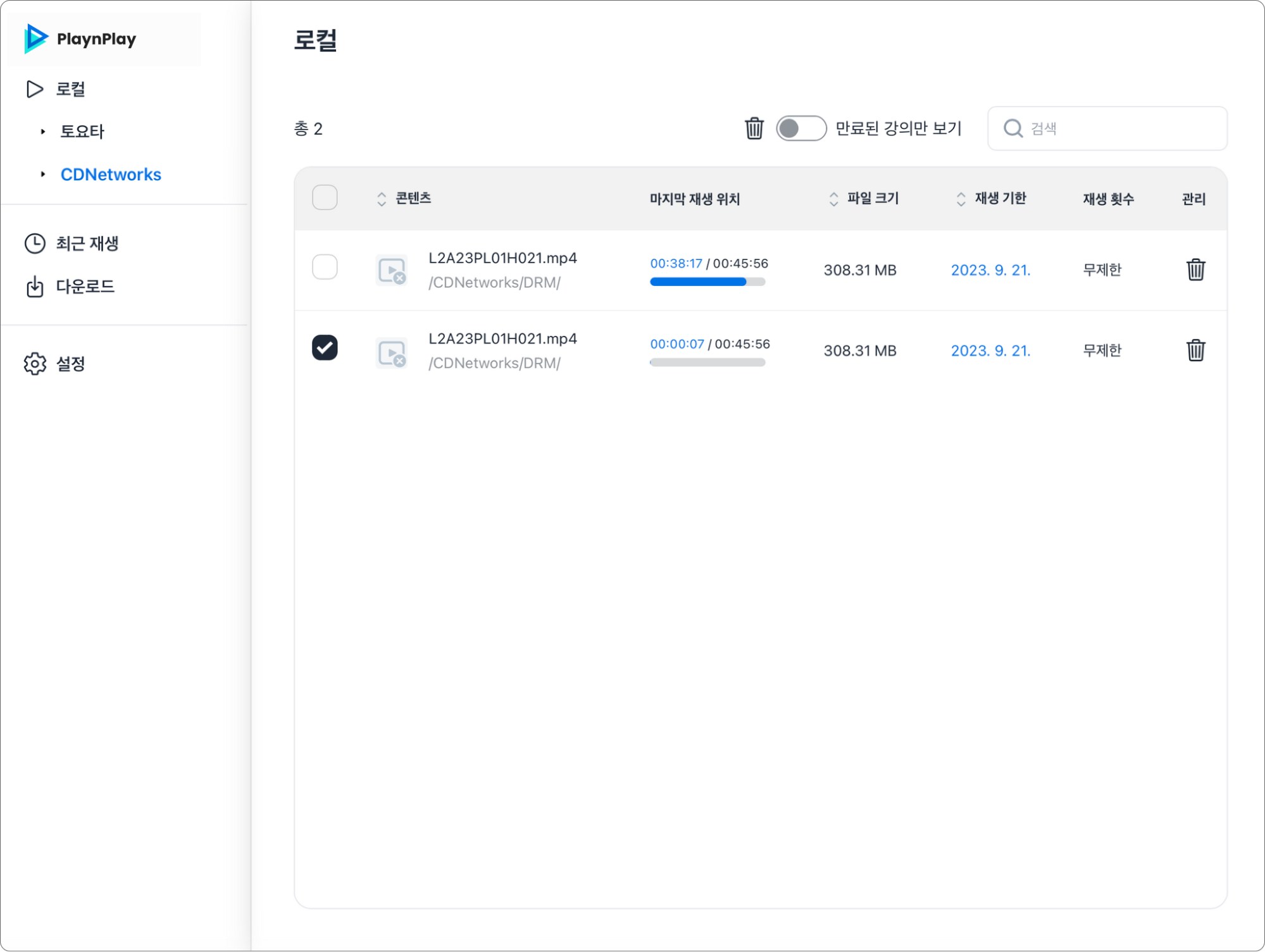Toggle the expired lectures only switch
The height and width of the screenshot is (952, 1265).
point(801,128)
